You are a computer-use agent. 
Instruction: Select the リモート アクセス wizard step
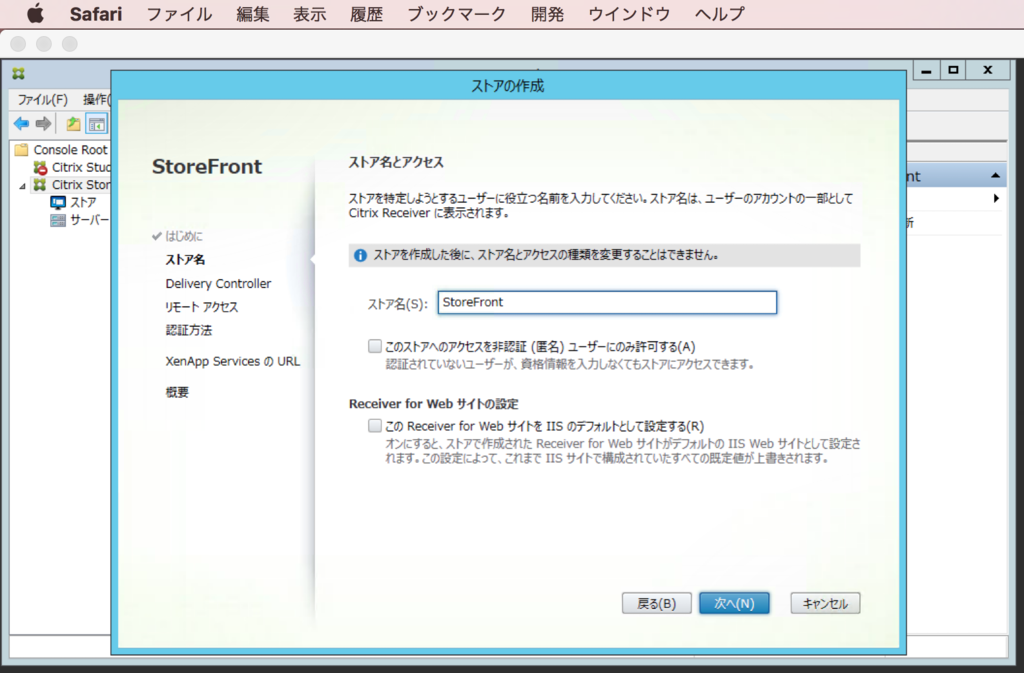tap(202, 307)
